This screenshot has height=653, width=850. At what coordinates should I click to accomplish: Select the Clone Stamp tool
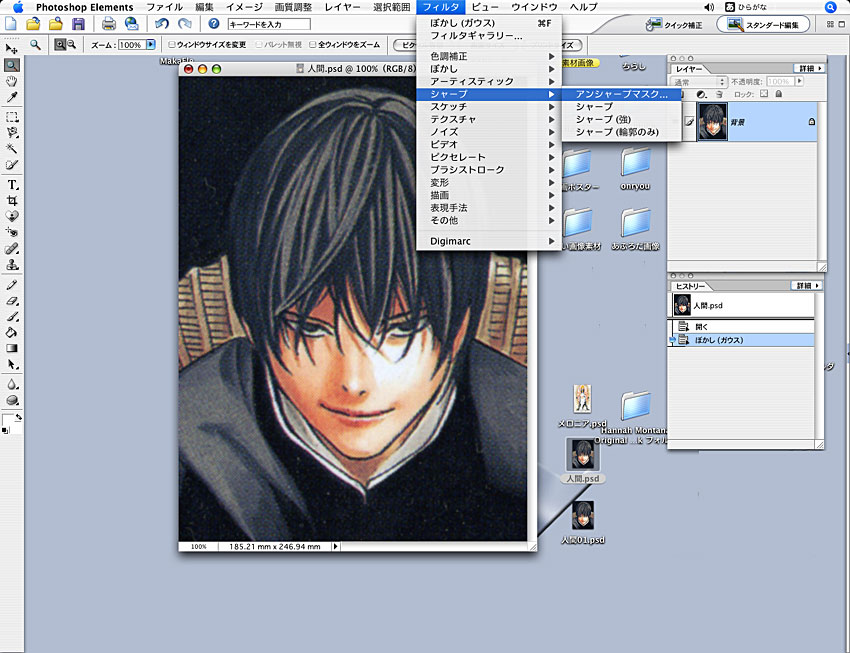coord(11,264)
